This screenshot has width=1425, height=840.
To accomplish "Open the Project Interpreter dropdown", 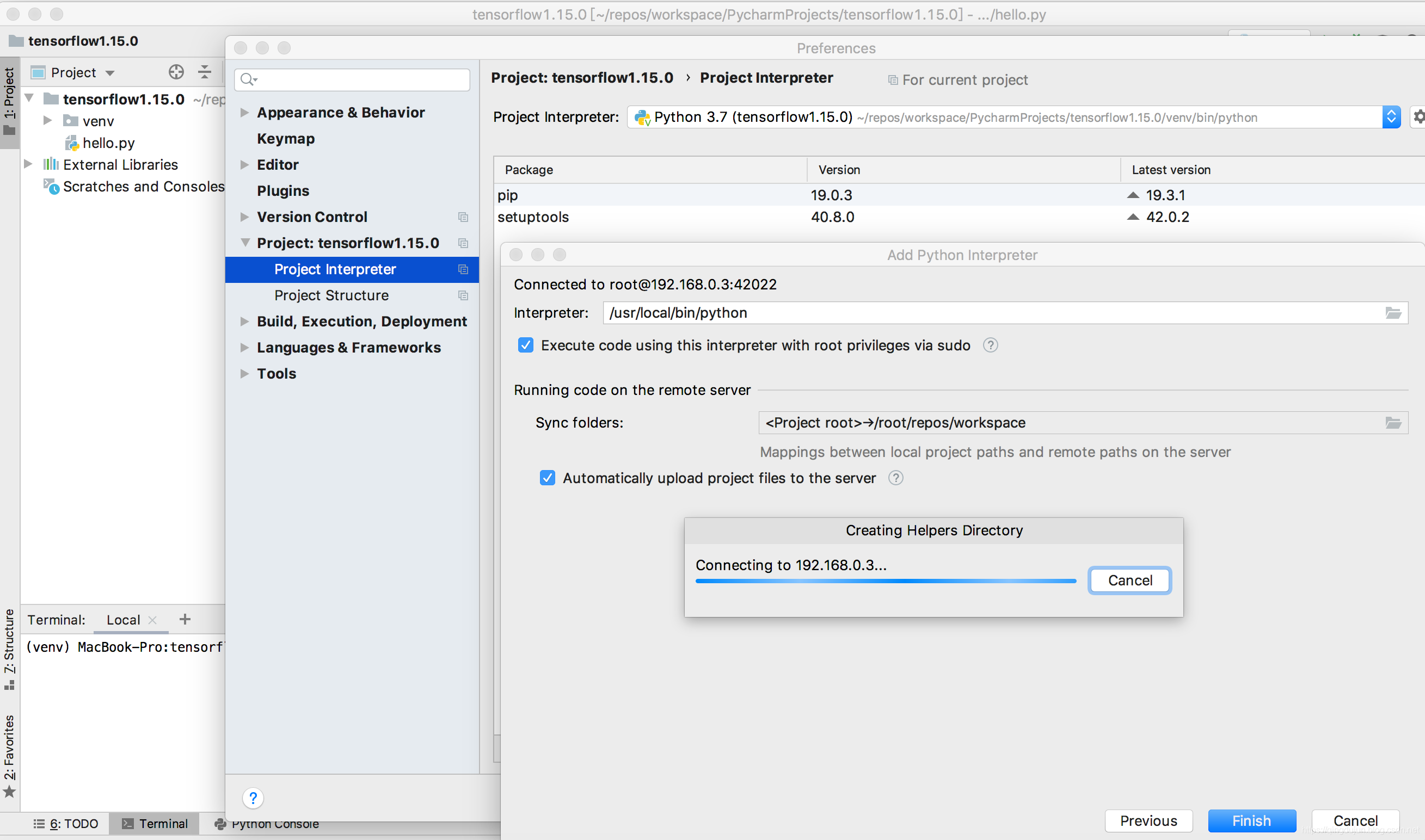I will point(1391,117).
